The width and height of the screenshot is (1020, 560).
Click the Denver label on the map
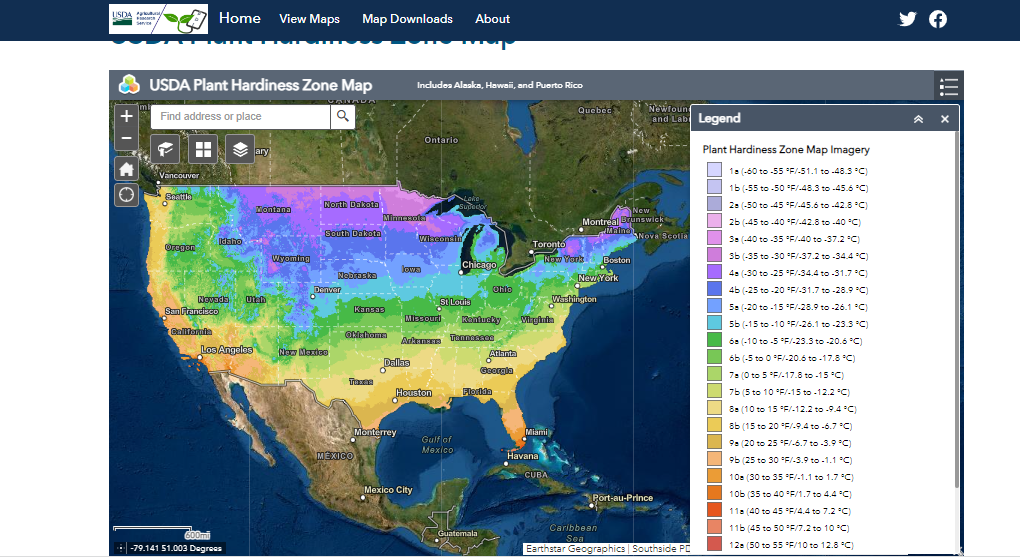(x=327, y=289)
